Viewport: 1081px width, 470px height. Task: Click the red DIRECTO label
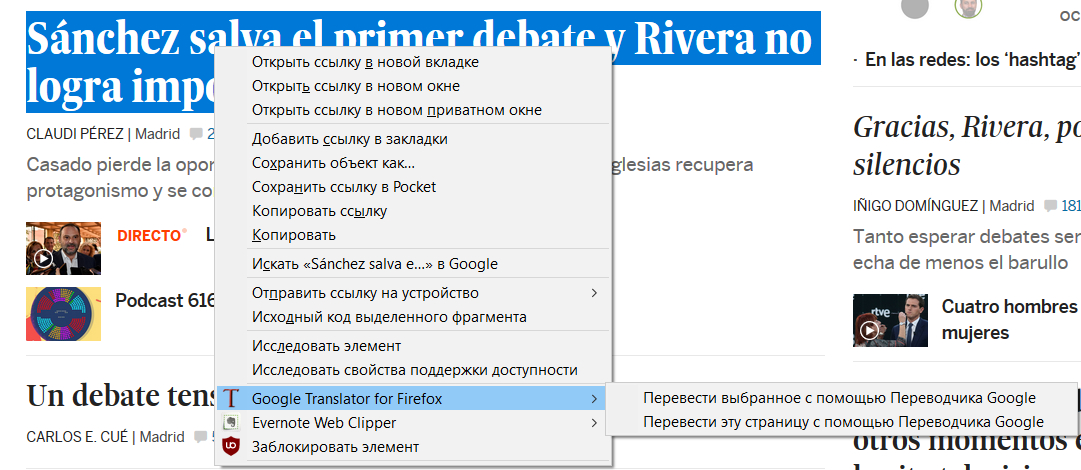[151, 236]
